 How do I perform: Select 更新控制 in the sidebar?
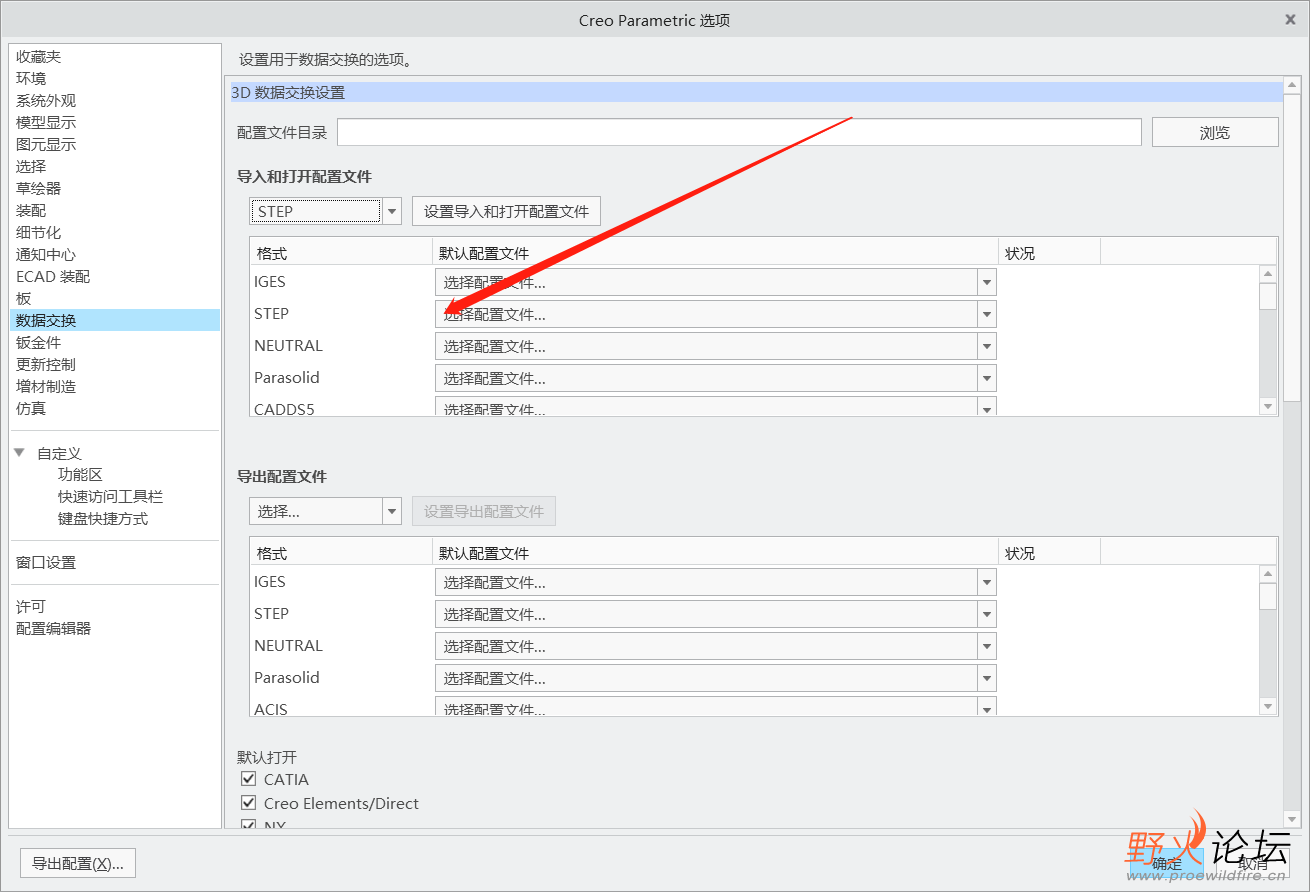(x=46, y=365)
